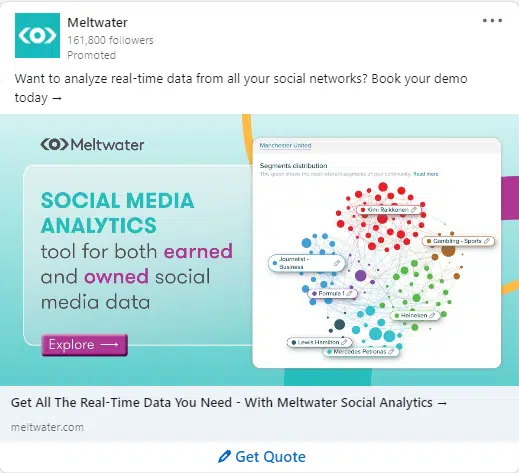Viewport: 519px width, 473px height.
Task: Click edit pencil on Gambling - Sports label
Action: click(487, 241)
